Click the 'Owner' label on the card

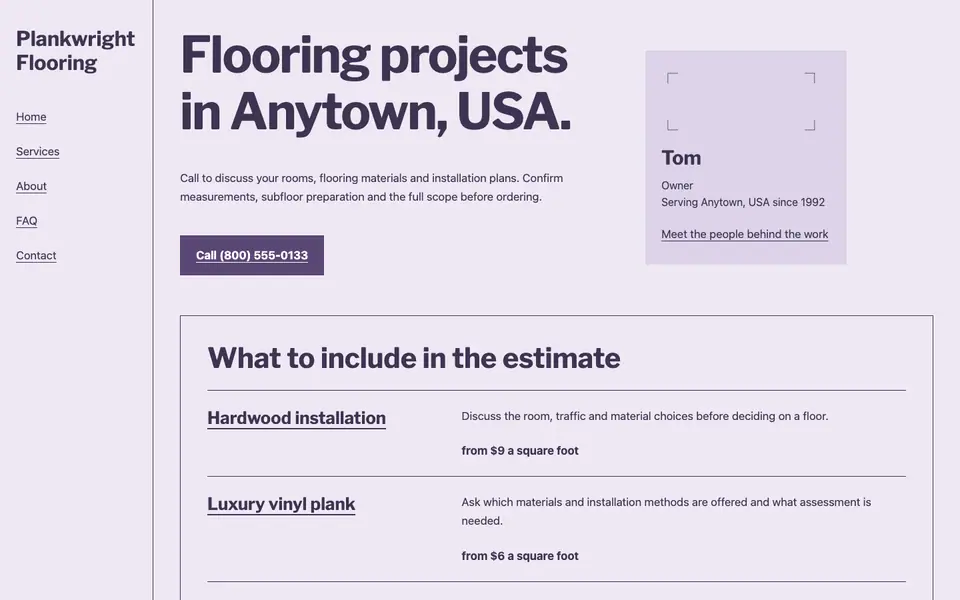pyautogui.click(x=677, y=186)
